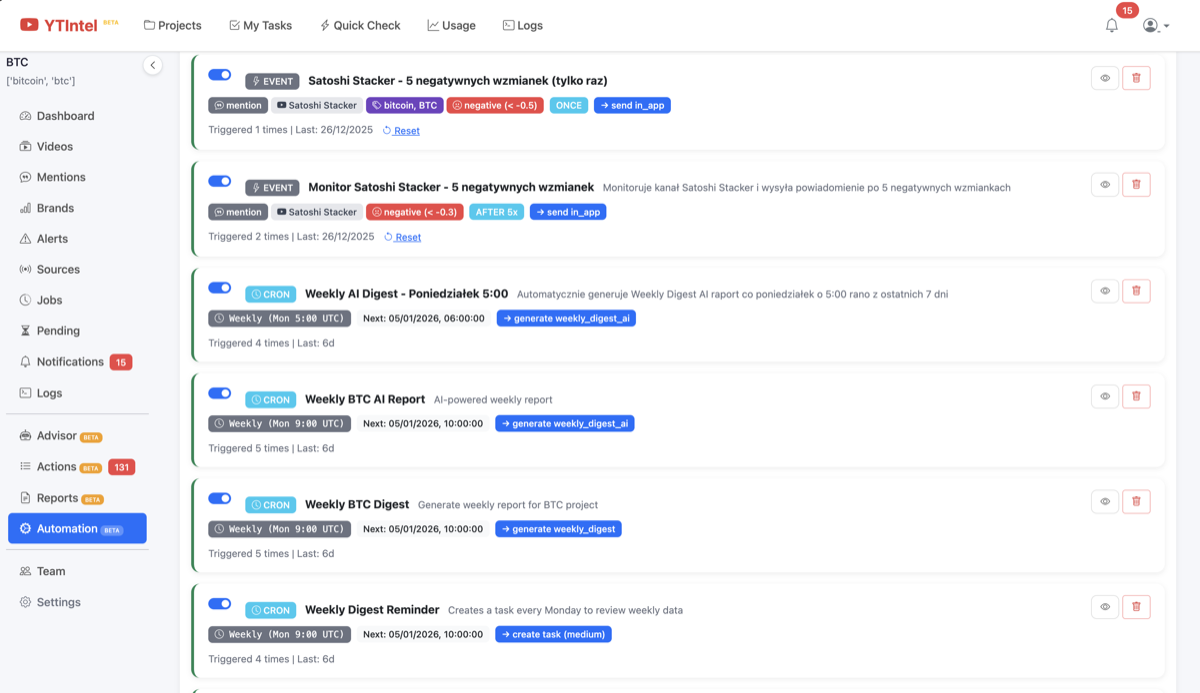
Task: Disable the Weekly AI Digest cron toggle
Action: tap(220, 288)
